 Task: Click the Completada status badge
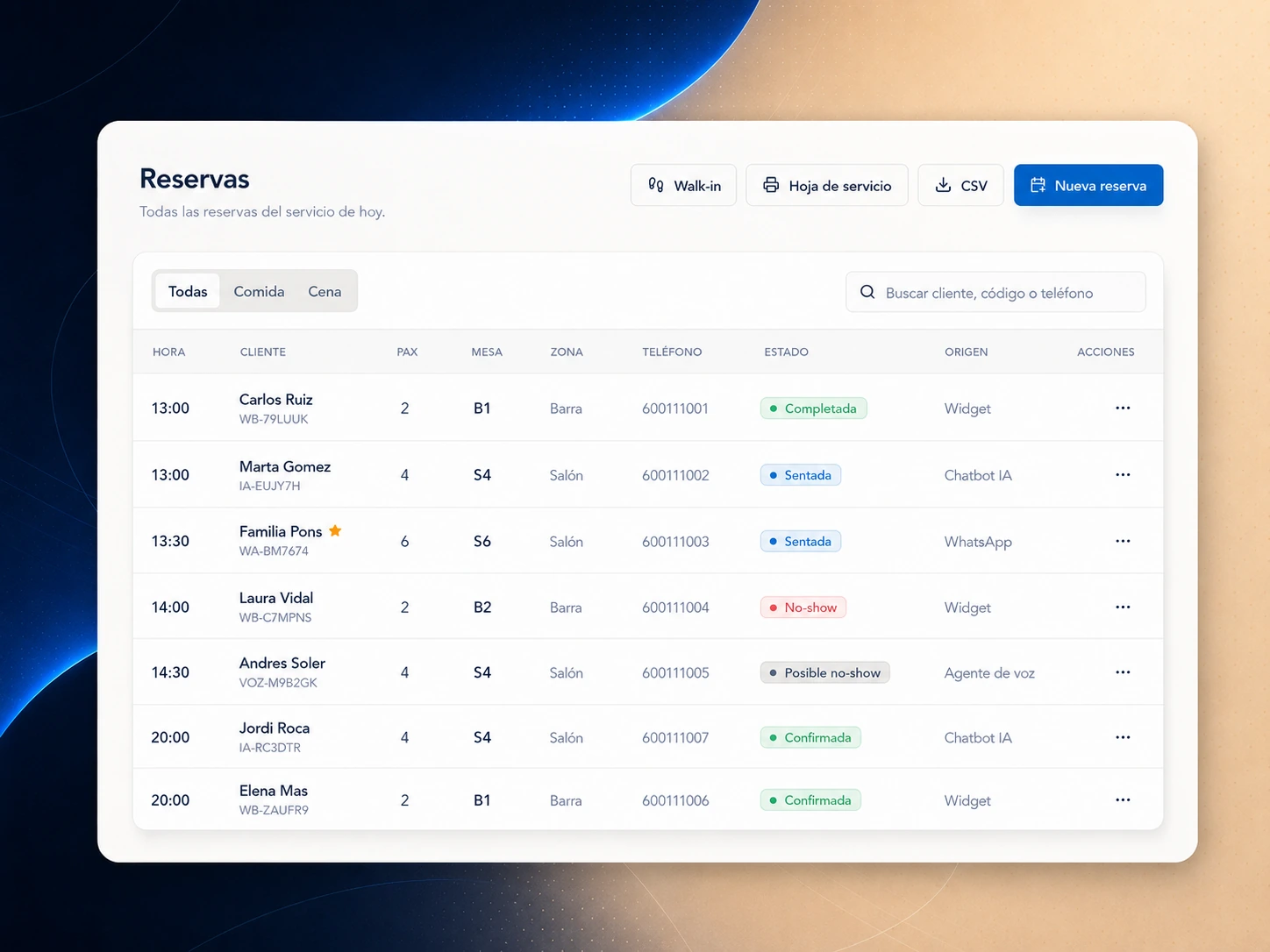813,409
